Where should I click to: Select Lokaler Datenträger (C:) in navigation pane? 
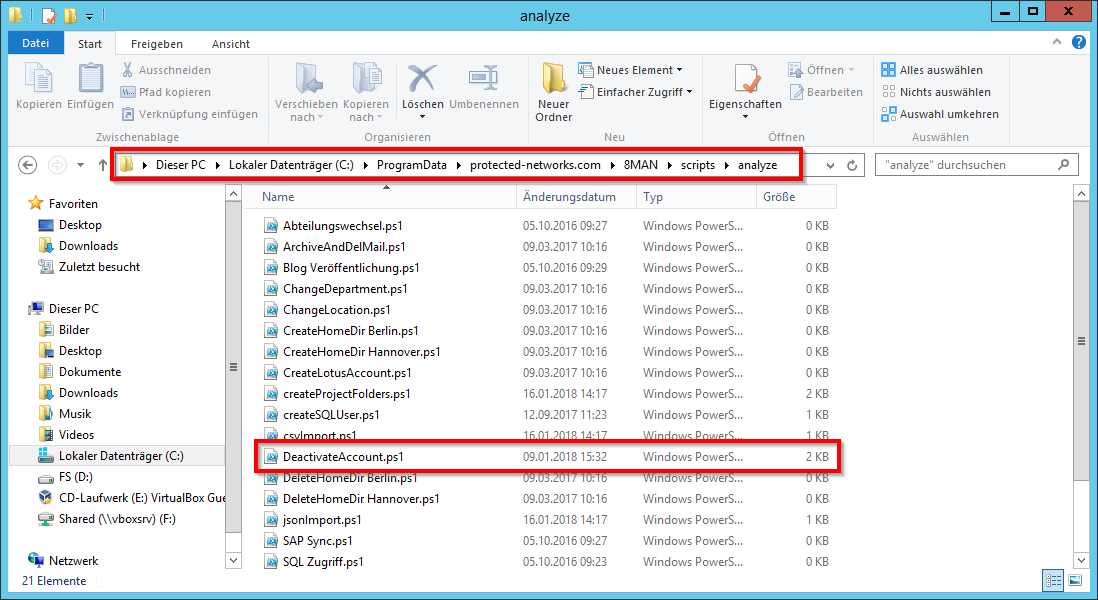coord(120,456)
